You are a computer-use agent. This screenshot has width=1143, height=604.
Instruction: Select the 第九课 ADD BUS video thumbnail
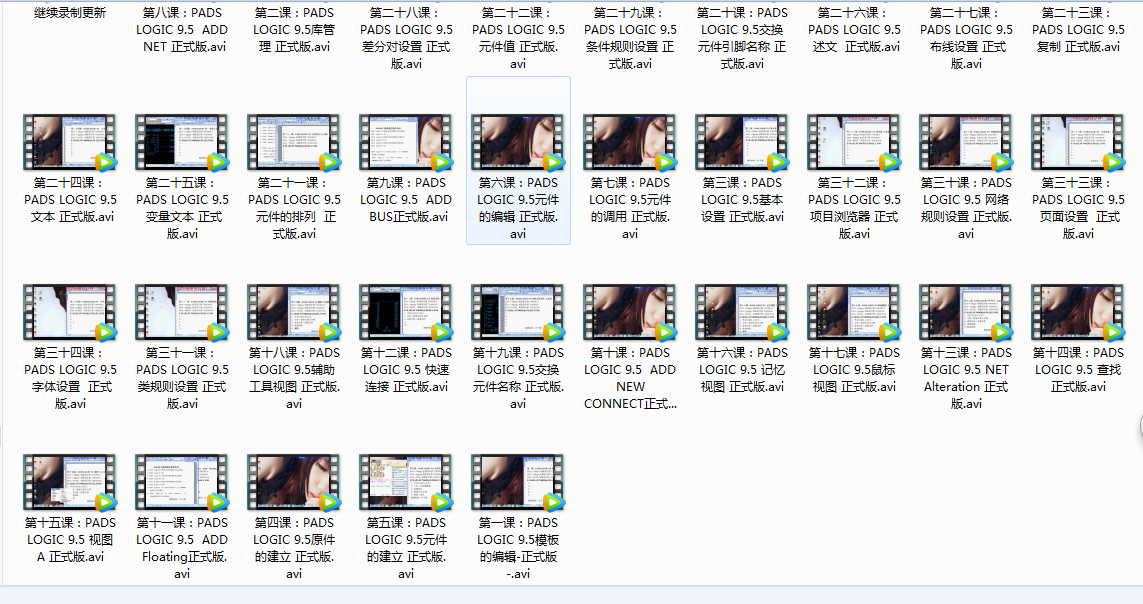[405, 142]
